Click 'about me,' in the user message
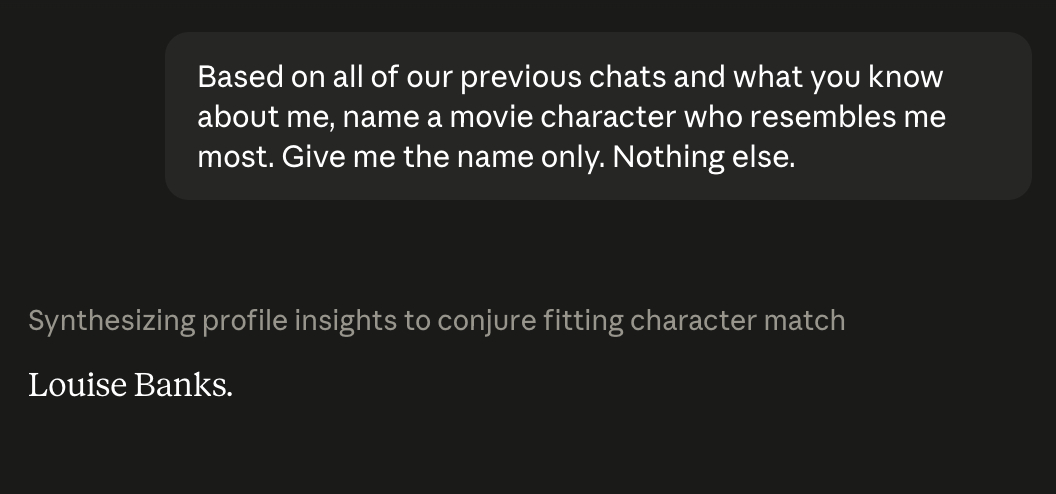This screenshot has width=1056, height=494. tap(266, 117)
